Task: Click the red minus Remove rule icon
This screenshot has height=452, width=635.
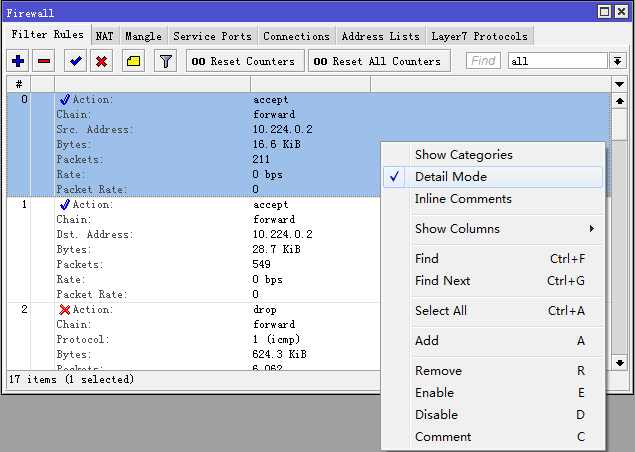Action: pos(44,61)
